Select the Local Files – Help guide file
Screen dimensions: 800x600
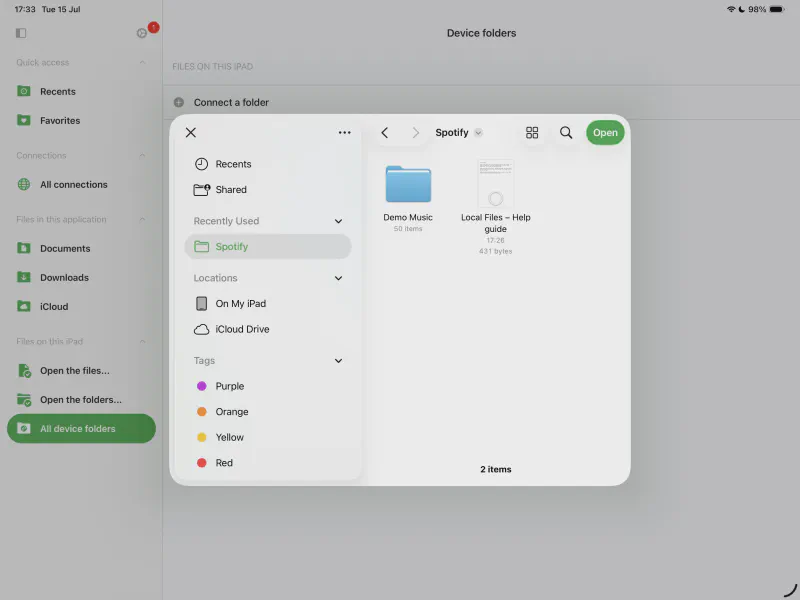click(x=496, y=185)
